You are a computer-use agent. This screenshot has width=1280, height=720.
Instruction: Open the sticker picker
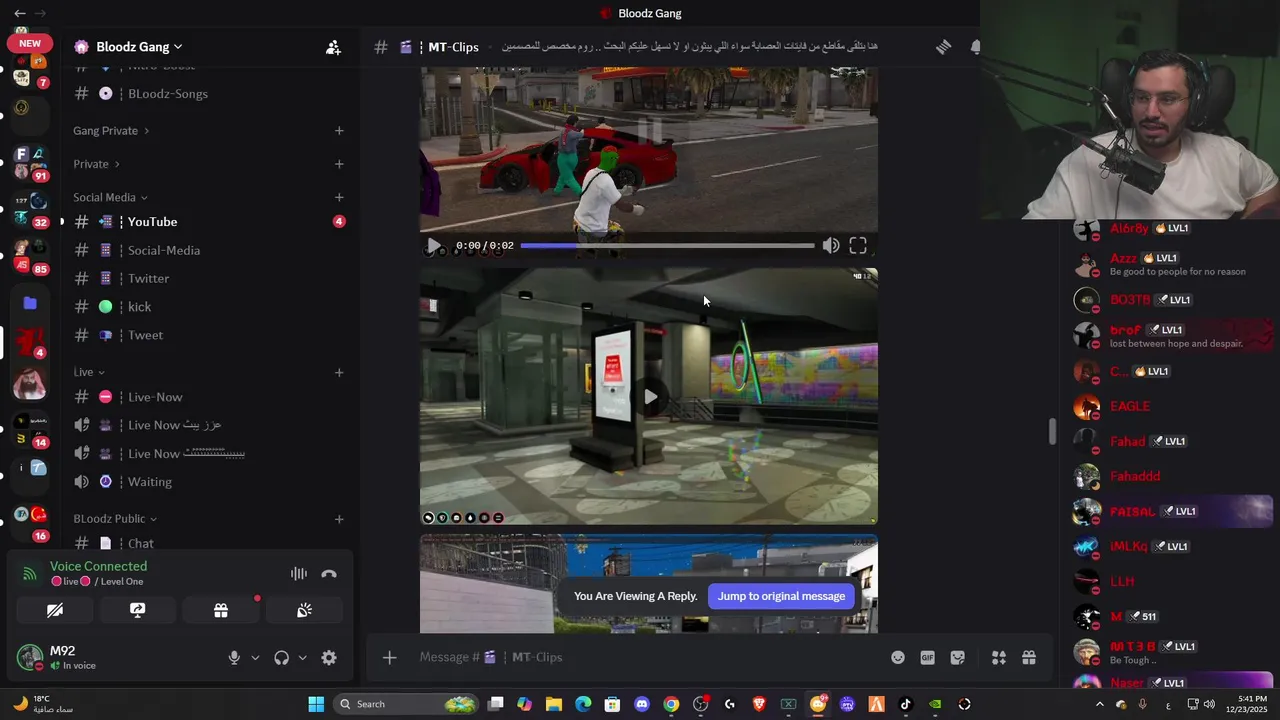coord(958,657)
